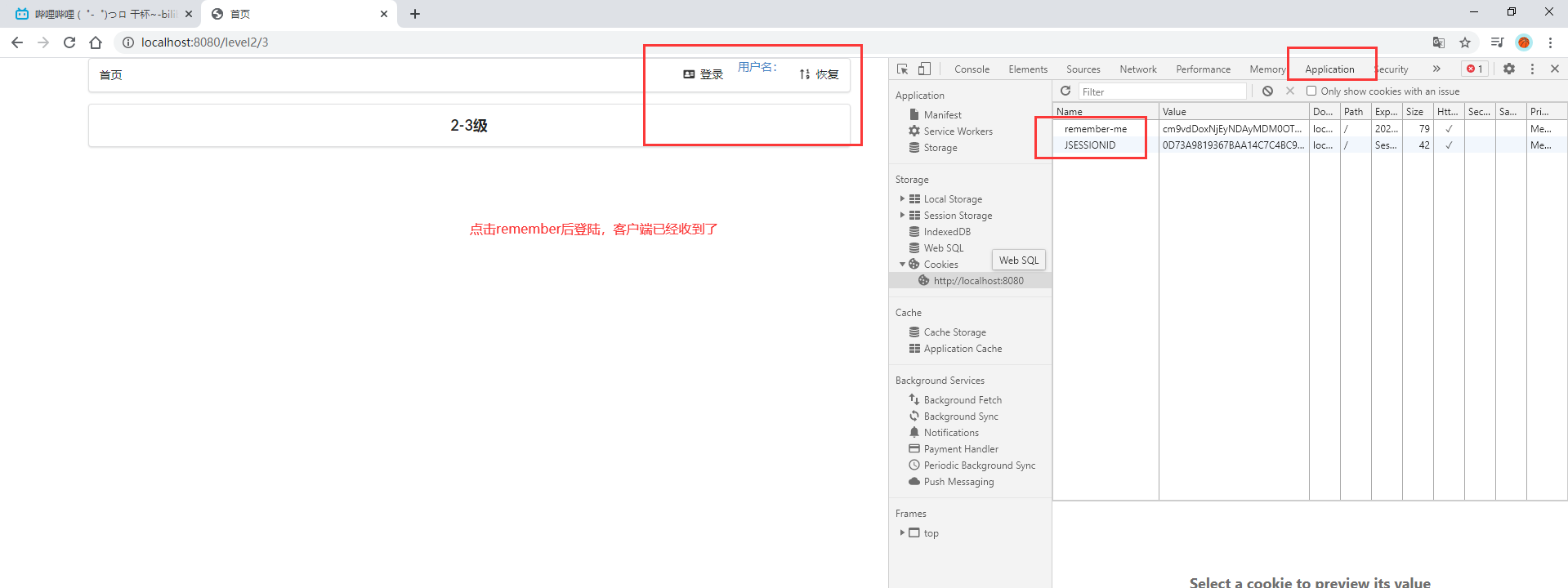The image size is (1568, 588).
Task: Sort cookies by the Name column header
Action: coord(1106,112)
